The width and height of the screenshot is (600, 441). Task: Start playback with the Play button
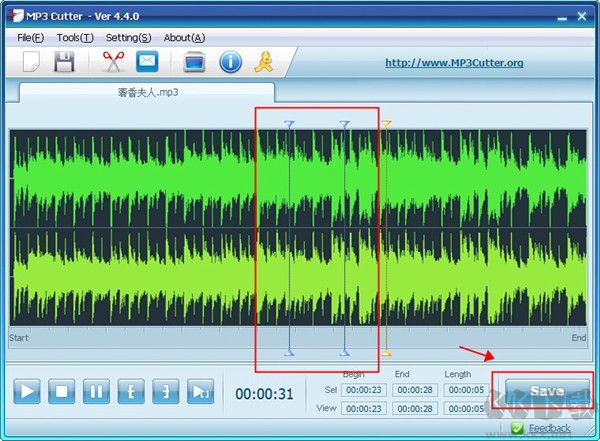point(27,391)
